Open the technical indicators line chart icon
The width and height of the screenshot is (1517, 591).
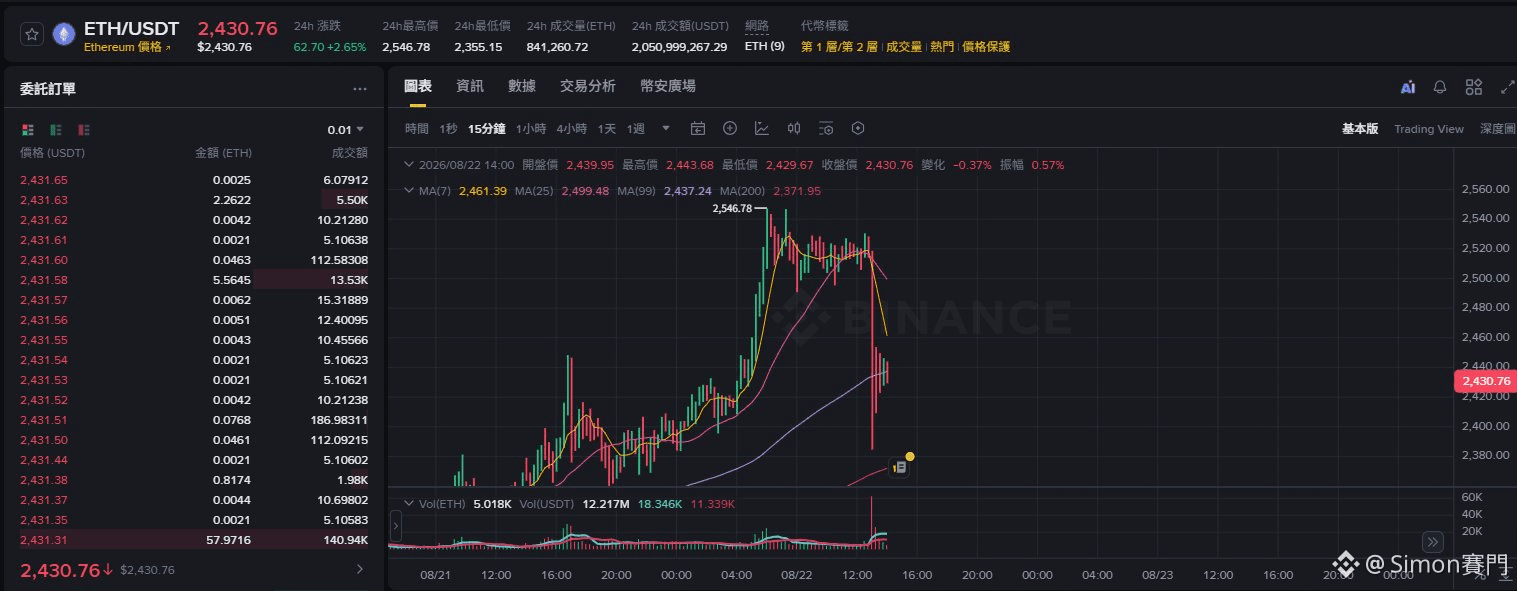762,128
